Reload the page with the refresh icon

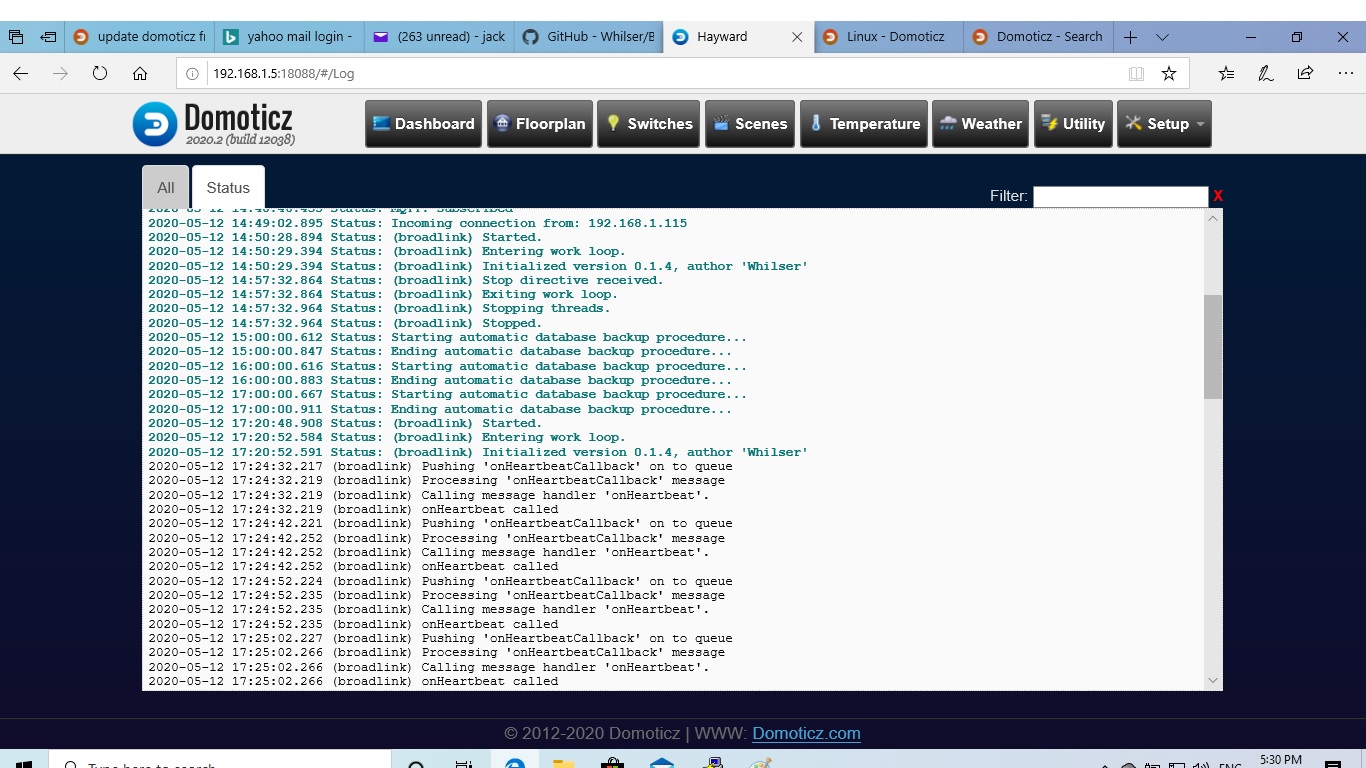pos(100,73)
